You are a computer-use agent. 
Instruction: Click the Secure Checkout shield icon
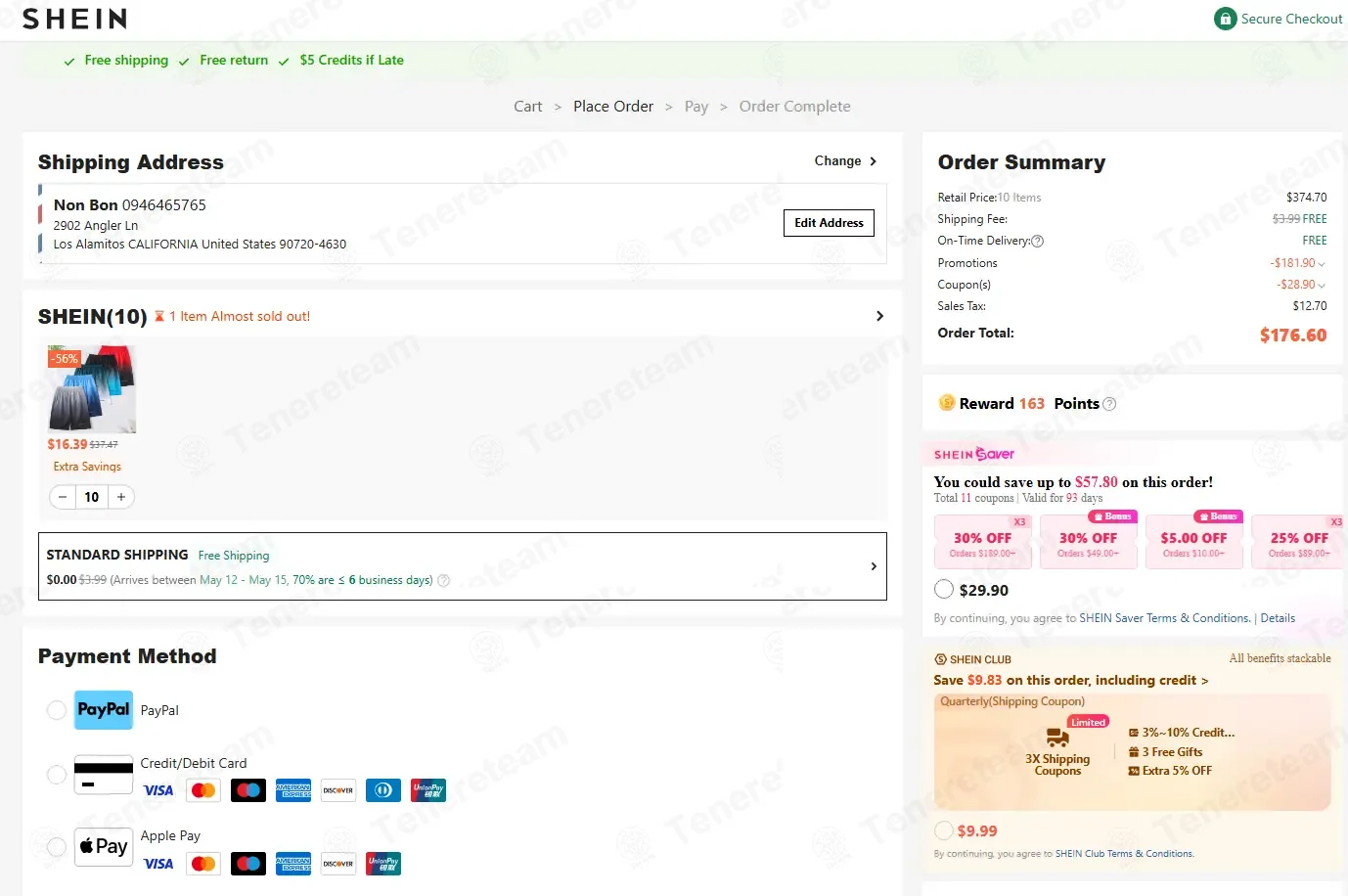(1225, 19)
